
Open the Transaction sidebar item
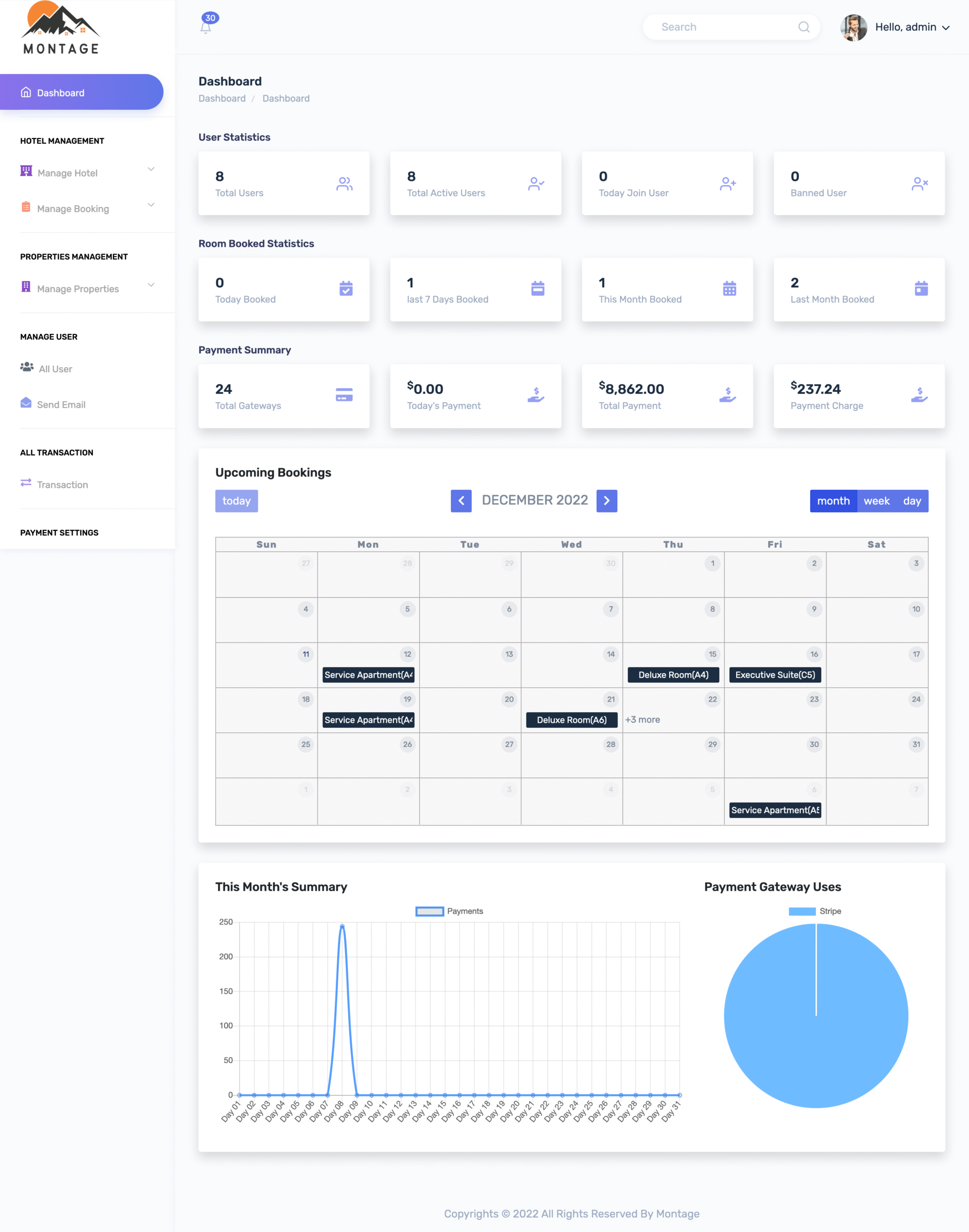(63, 485)
